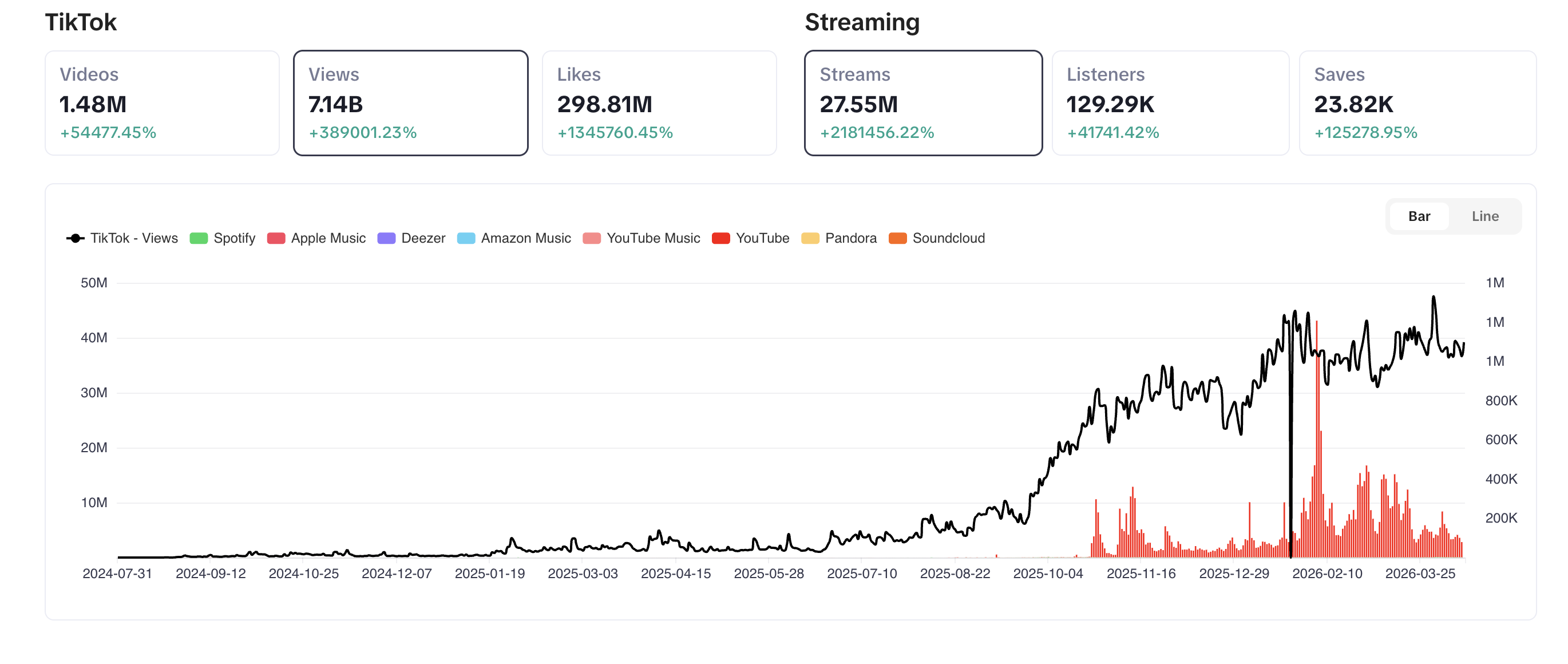Click the 23.82K Saves value
The width and height of the screenshot is (1568, 664).
pyautogui.click(x=1353, y=105)
